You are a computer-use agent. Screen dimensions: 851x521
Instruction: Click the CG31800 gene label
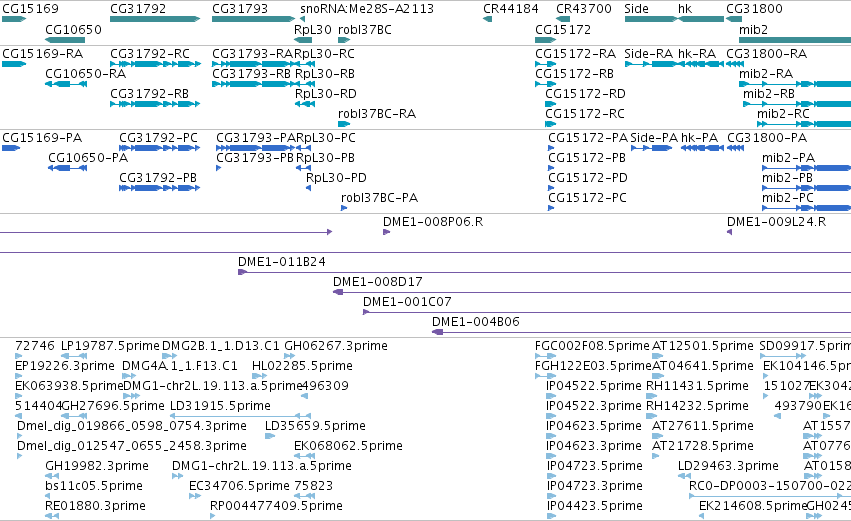point(754,9)
